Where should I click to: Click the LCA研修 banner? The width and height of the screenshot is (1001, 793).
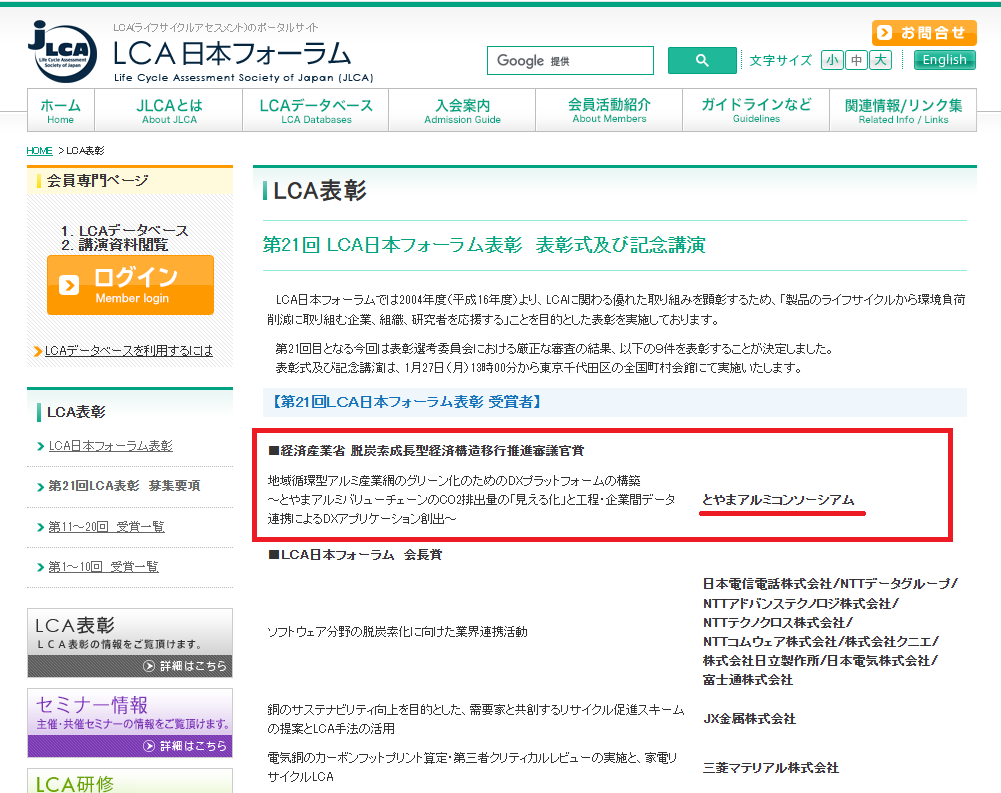pos(130,781)
